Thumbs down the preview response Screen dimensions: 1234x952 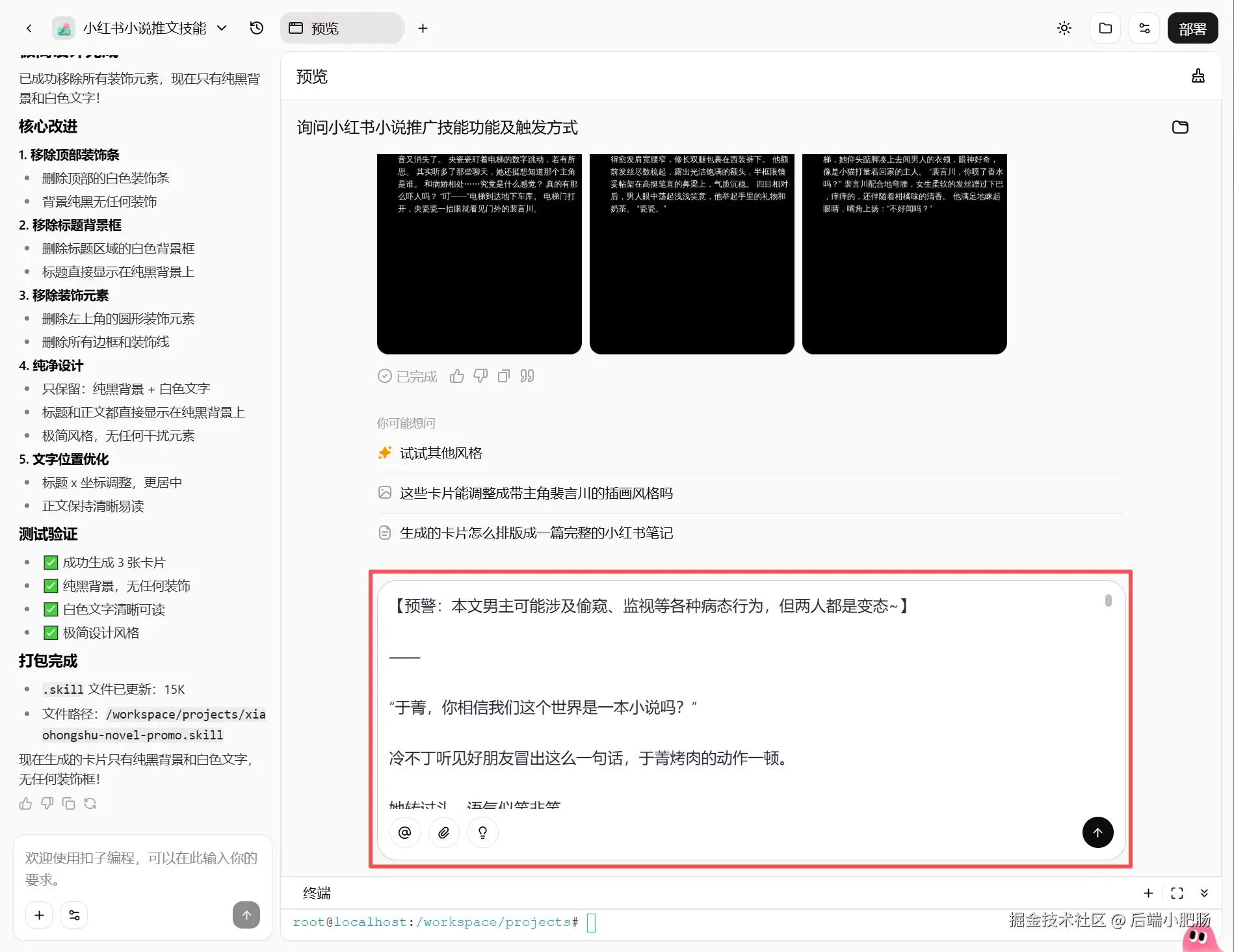[x=480, y=376]
